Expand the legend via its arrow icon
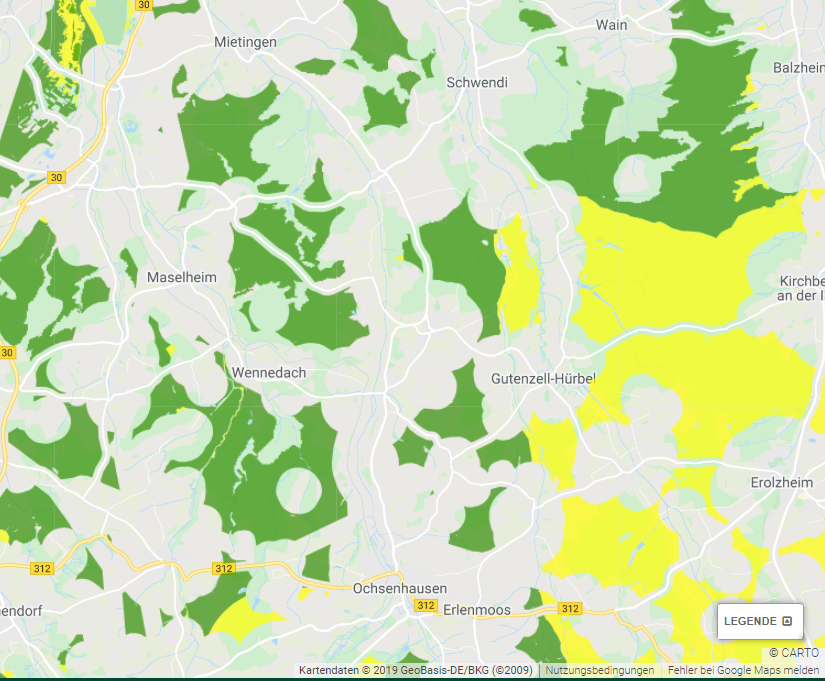 tap(787, 621)
